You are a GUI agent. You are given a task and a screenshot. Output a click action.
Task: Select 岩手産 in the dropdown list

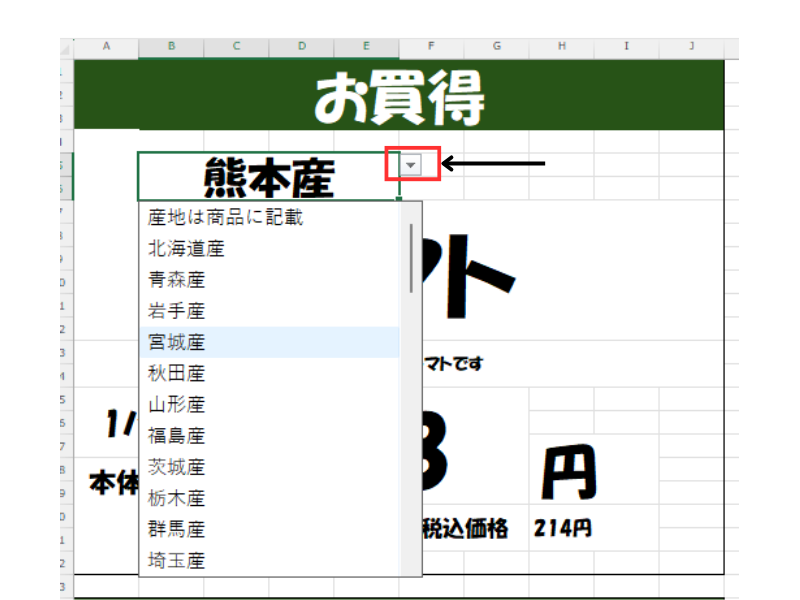pos(177,311)
